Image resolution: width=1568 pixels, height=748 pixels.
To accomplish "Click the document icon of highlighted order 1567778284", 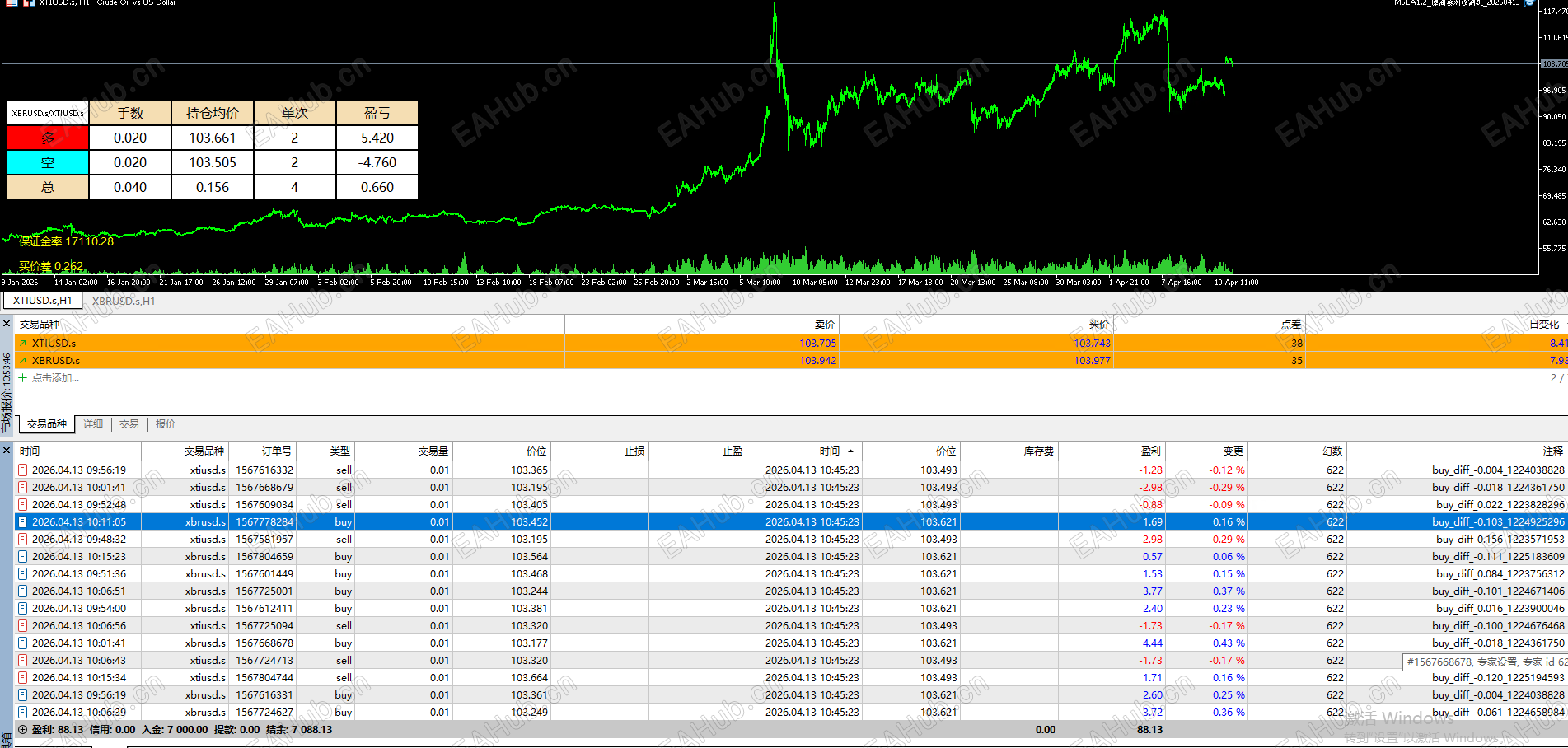I will [23, 521].
